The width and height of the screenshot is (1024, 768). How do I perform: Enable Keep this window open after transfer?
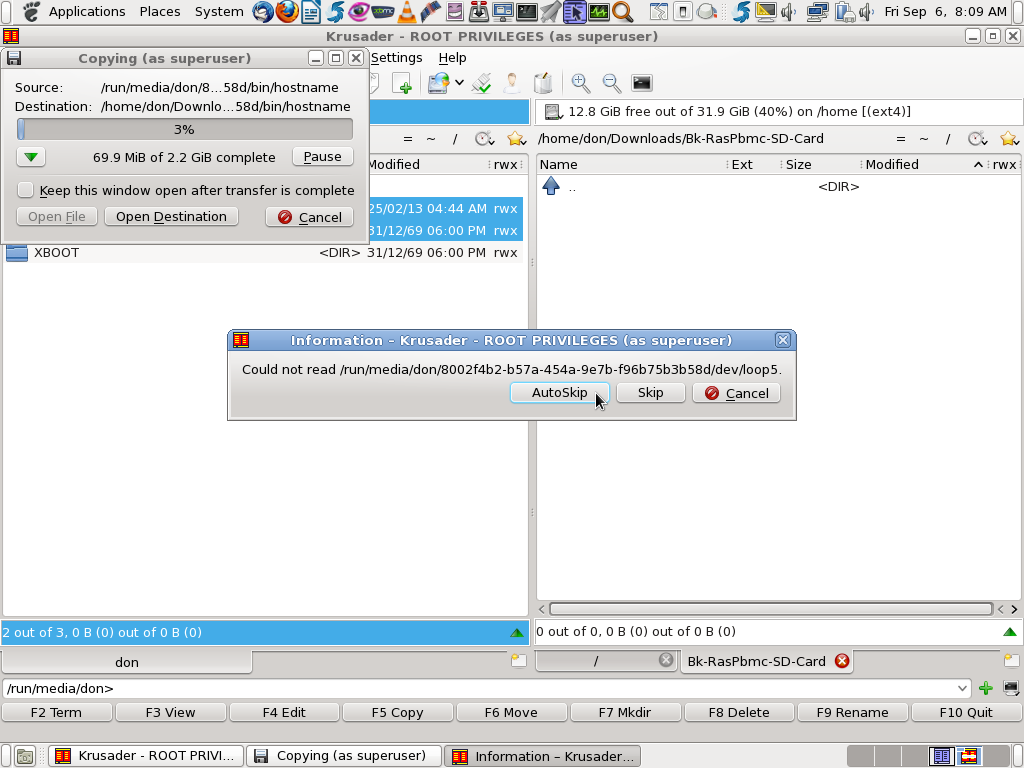(26, 190)
